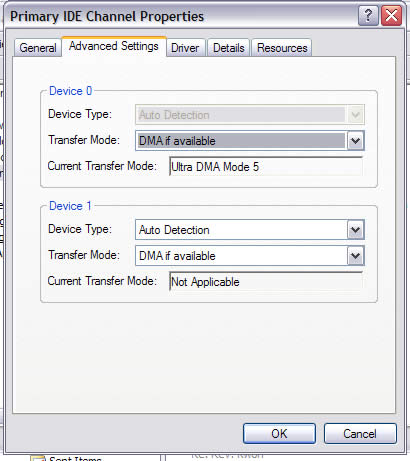
Task: Expand Device 0 Transfer Mode dropdown arrow
Action: point(355,141)
